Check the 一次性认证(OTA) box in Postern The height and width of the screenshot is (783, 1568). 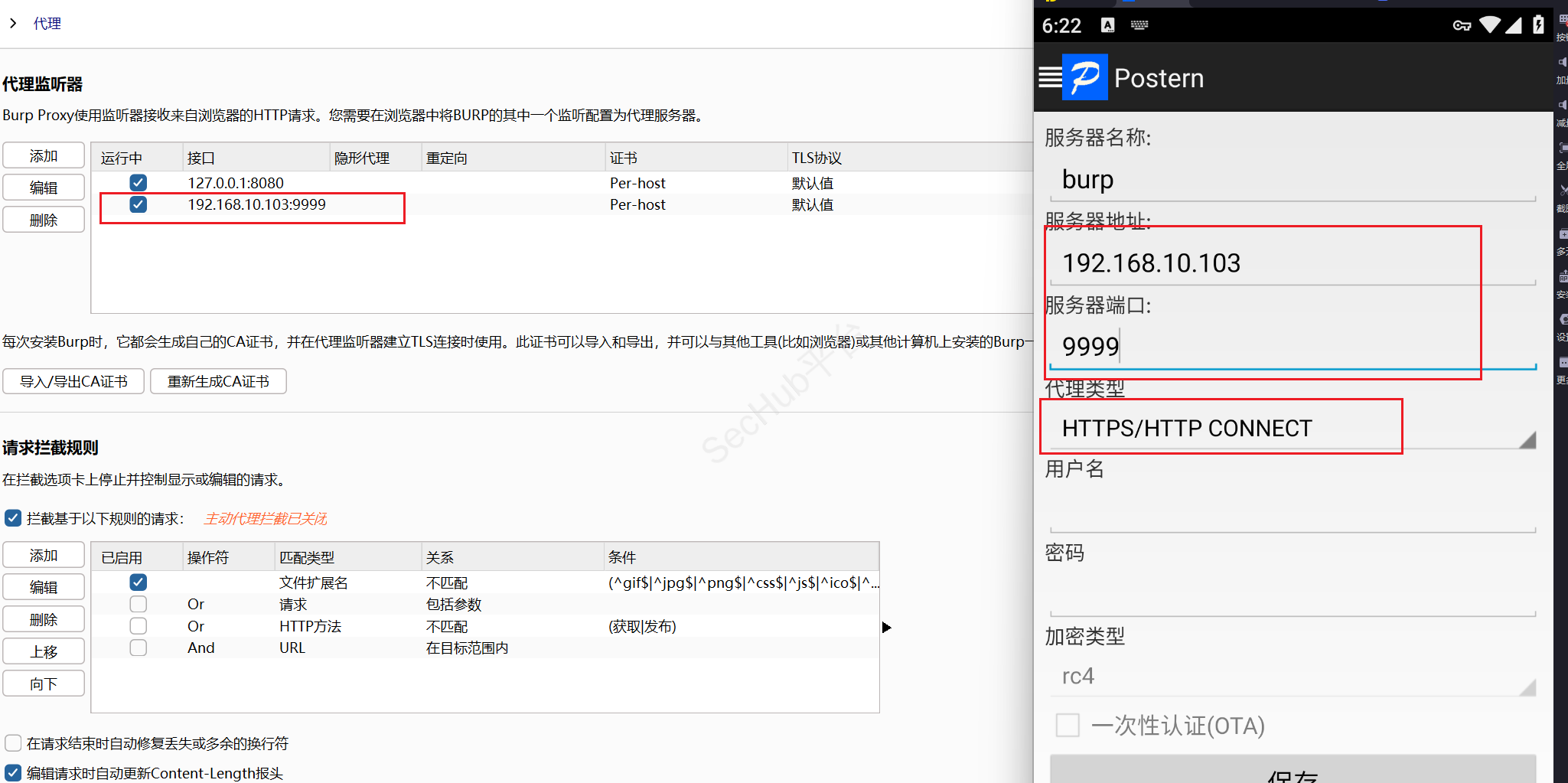pos(1068,725)
